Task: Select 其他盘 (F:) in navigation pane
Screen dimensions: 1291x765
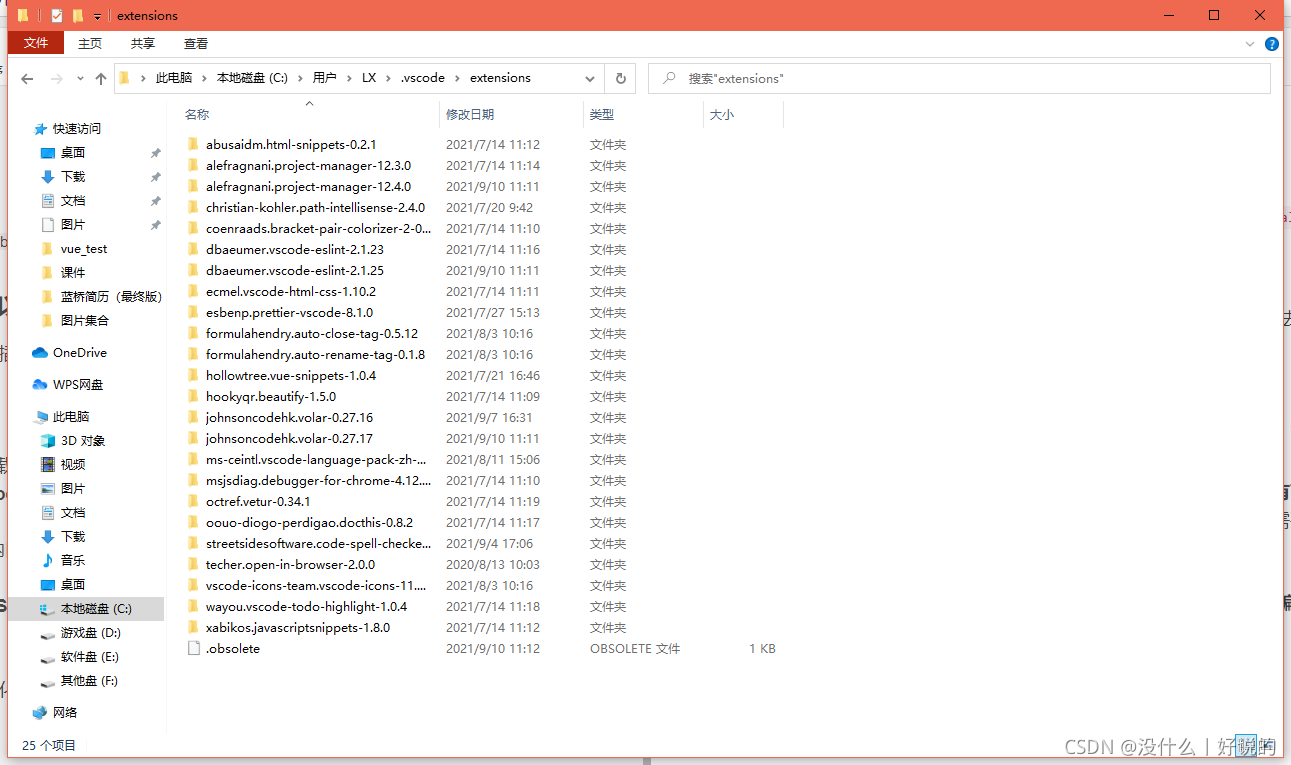Action: (89, 681)
